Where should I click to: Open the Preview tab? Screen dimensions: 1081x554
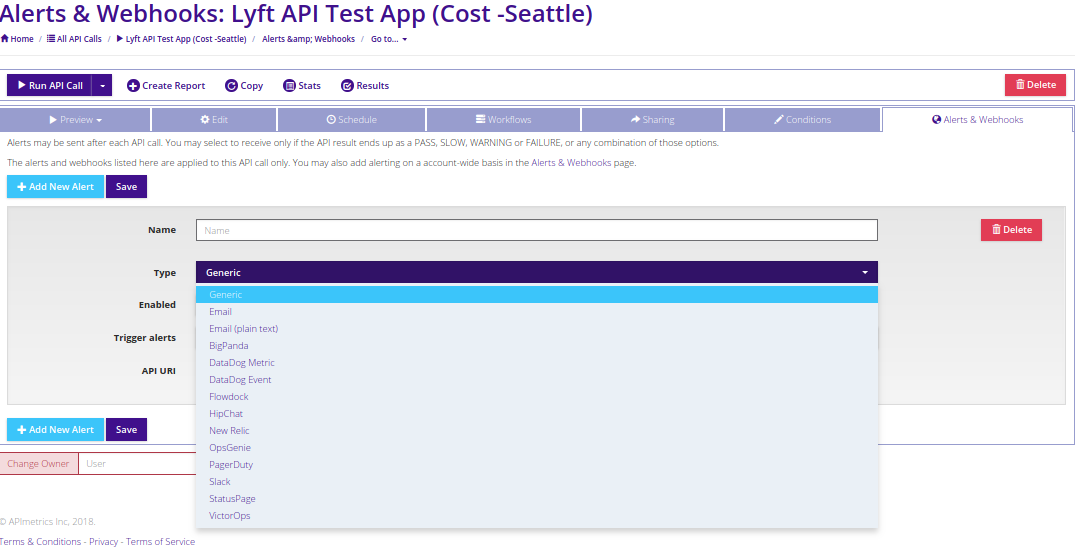tap(75, 119)
